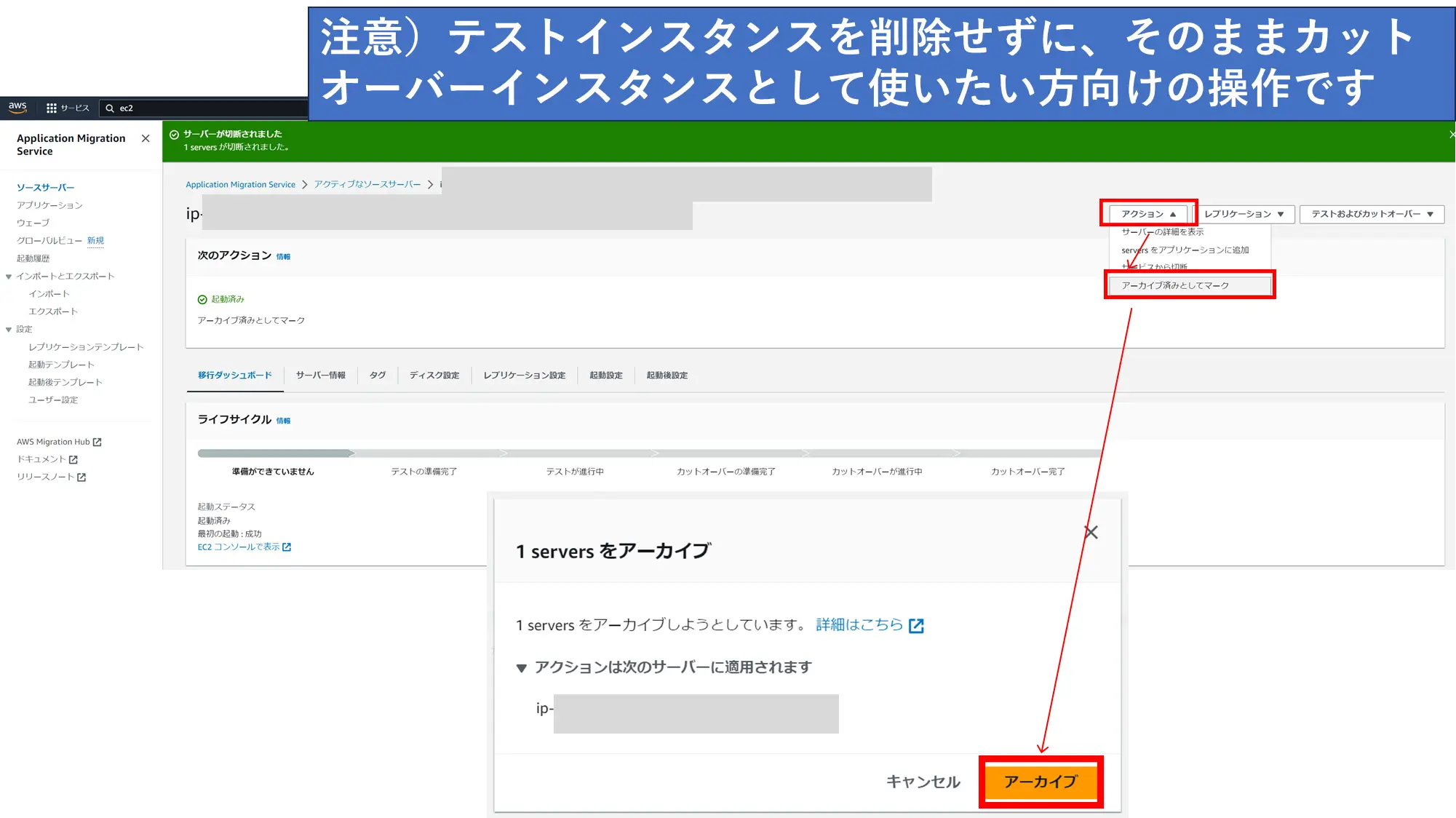Switch to タグ tab
Screen dimensions: 1456x818
pyautogui.click(x=378, y=376)
